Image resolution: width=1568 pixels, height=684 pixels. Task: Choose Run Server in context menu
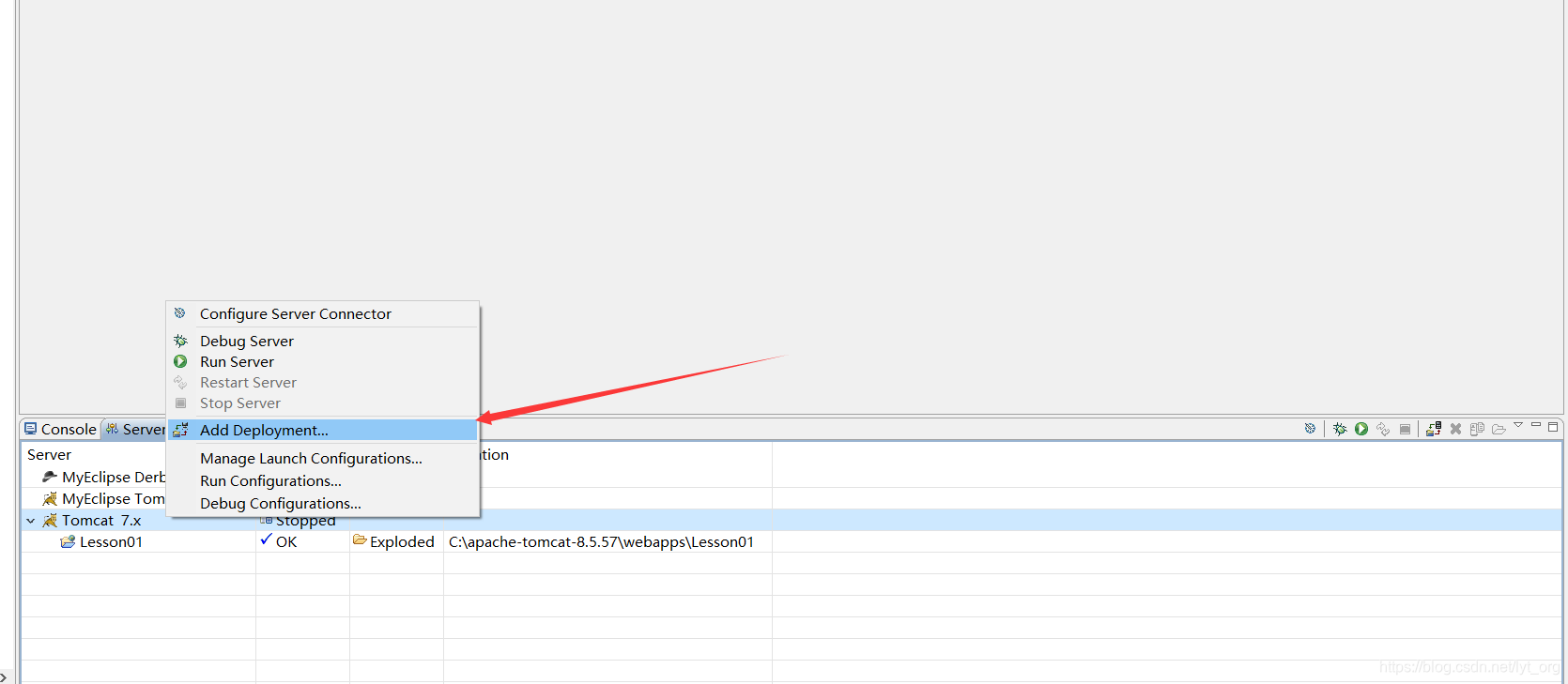(x=322, y=362)
